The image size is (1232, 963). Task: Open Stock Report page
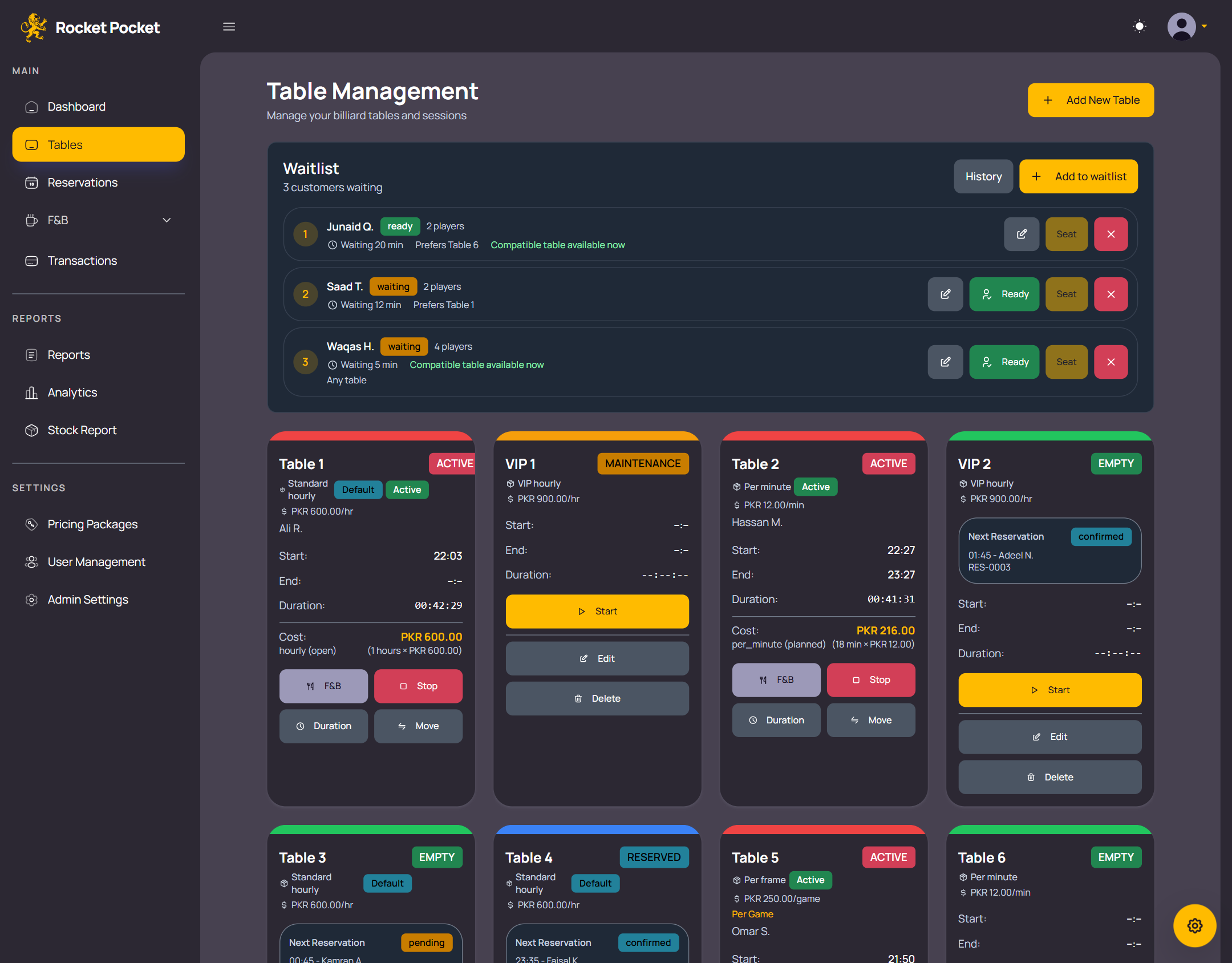pyautogui.click(x=98, y=430)
